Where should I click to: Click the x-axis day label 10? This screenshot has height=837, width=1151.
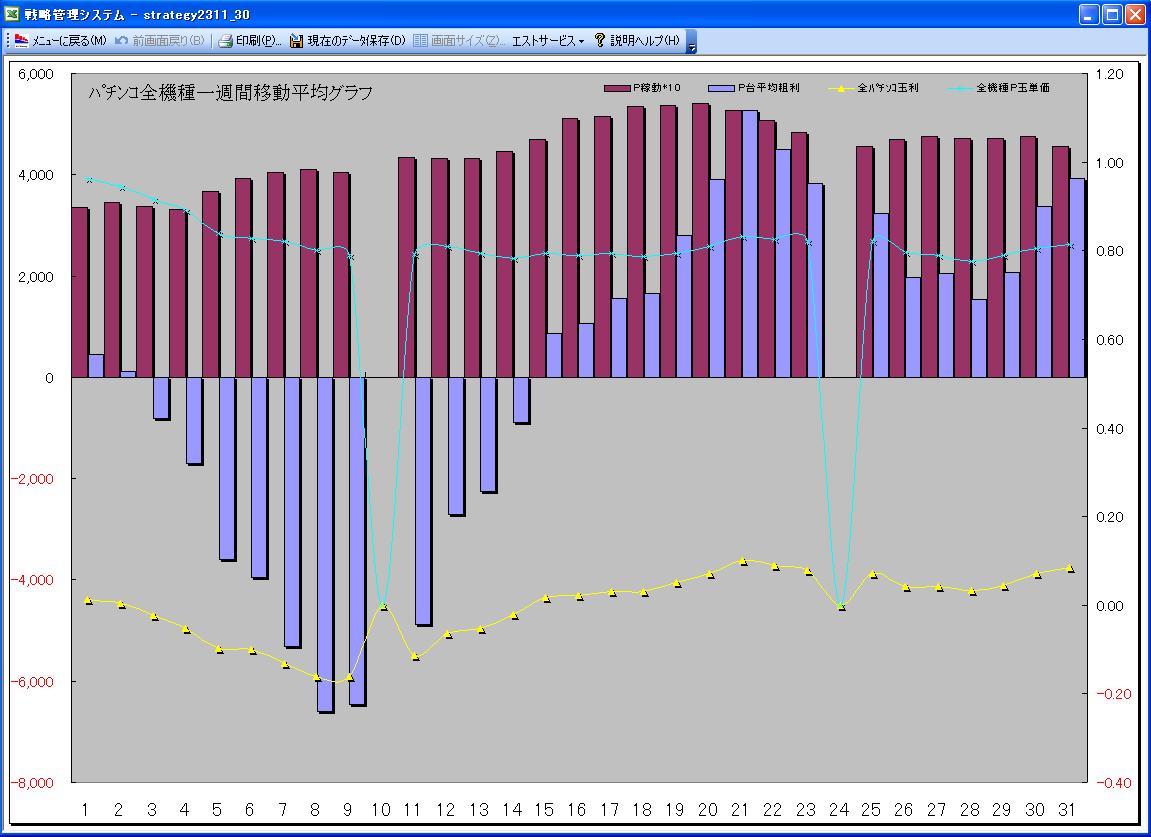point(380,810)
